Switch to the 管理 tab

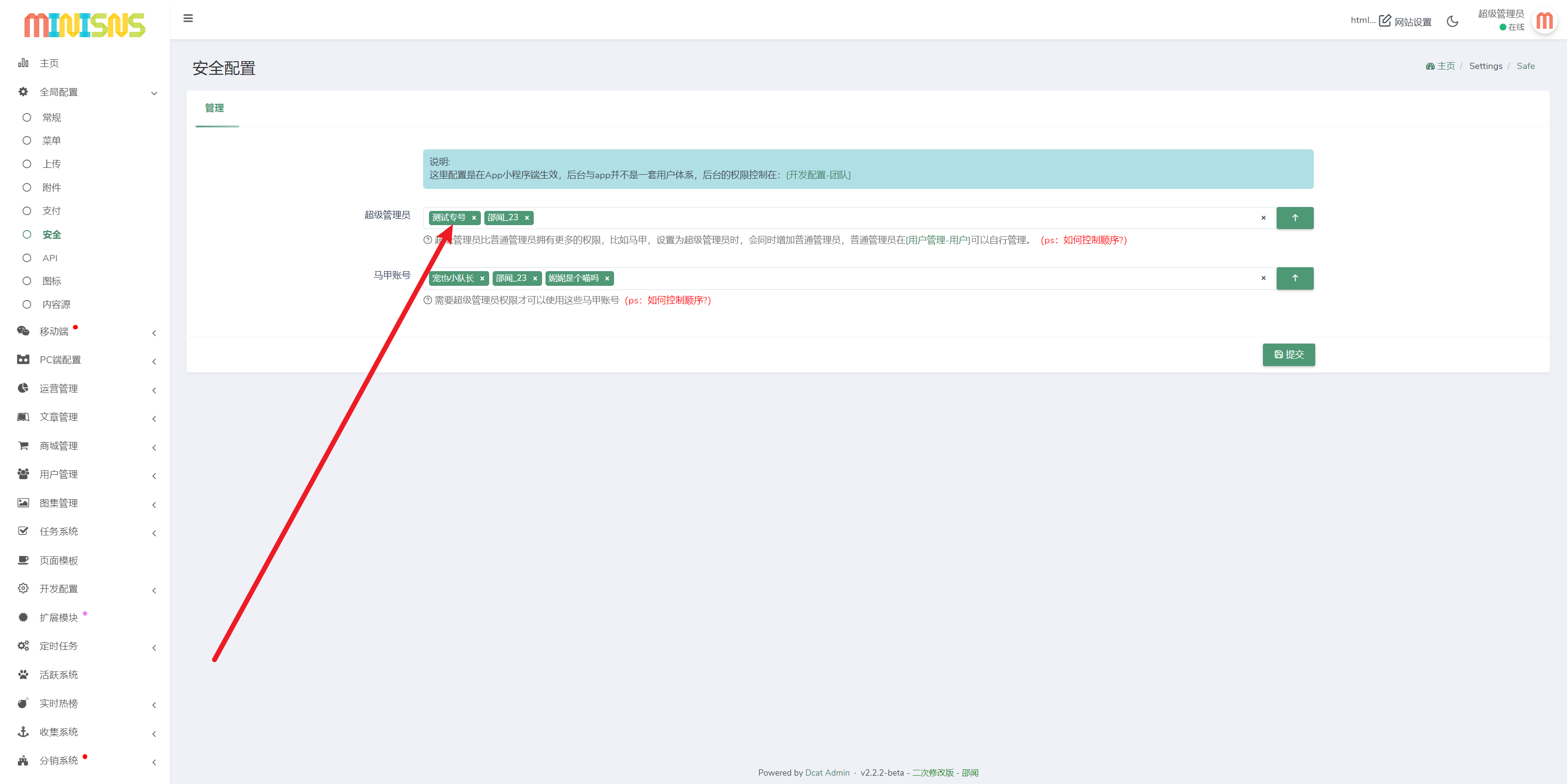click(x=214, y=108)
